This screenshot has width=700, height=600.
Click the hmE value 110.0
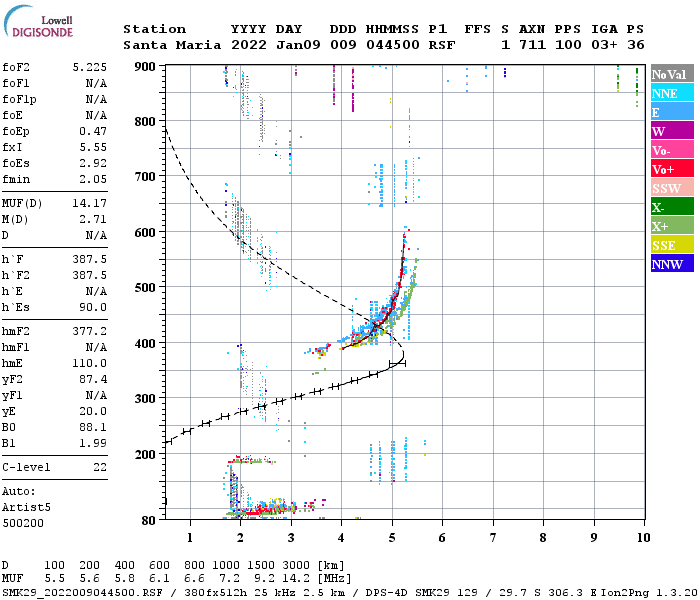click(x=90, y=363)
